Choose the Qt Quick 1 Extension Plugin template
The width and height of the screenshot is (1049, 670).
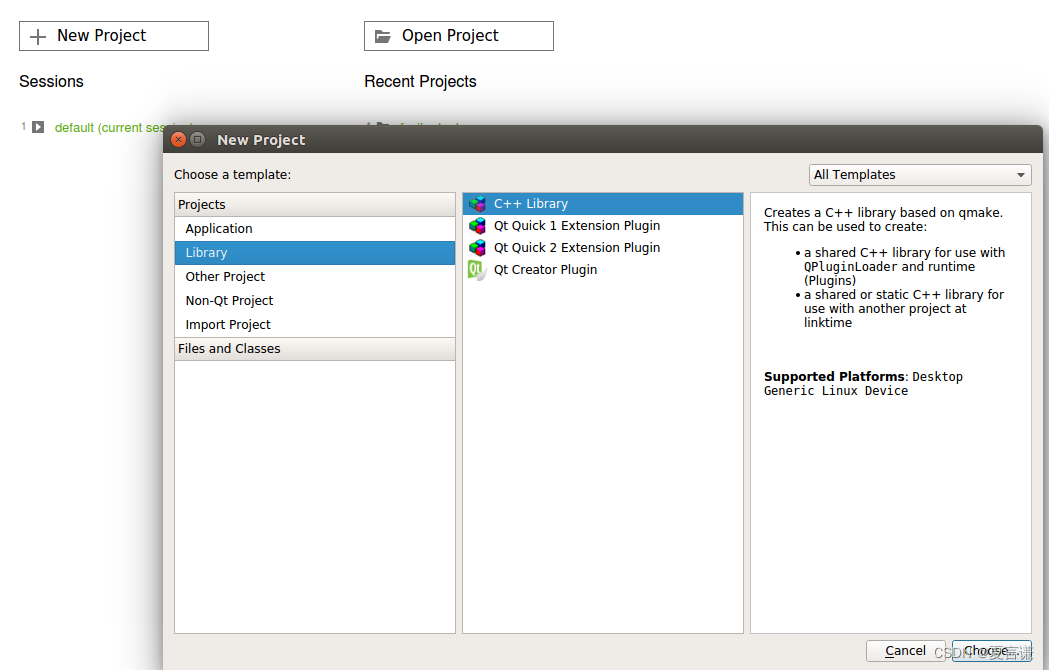pos(603,226)
